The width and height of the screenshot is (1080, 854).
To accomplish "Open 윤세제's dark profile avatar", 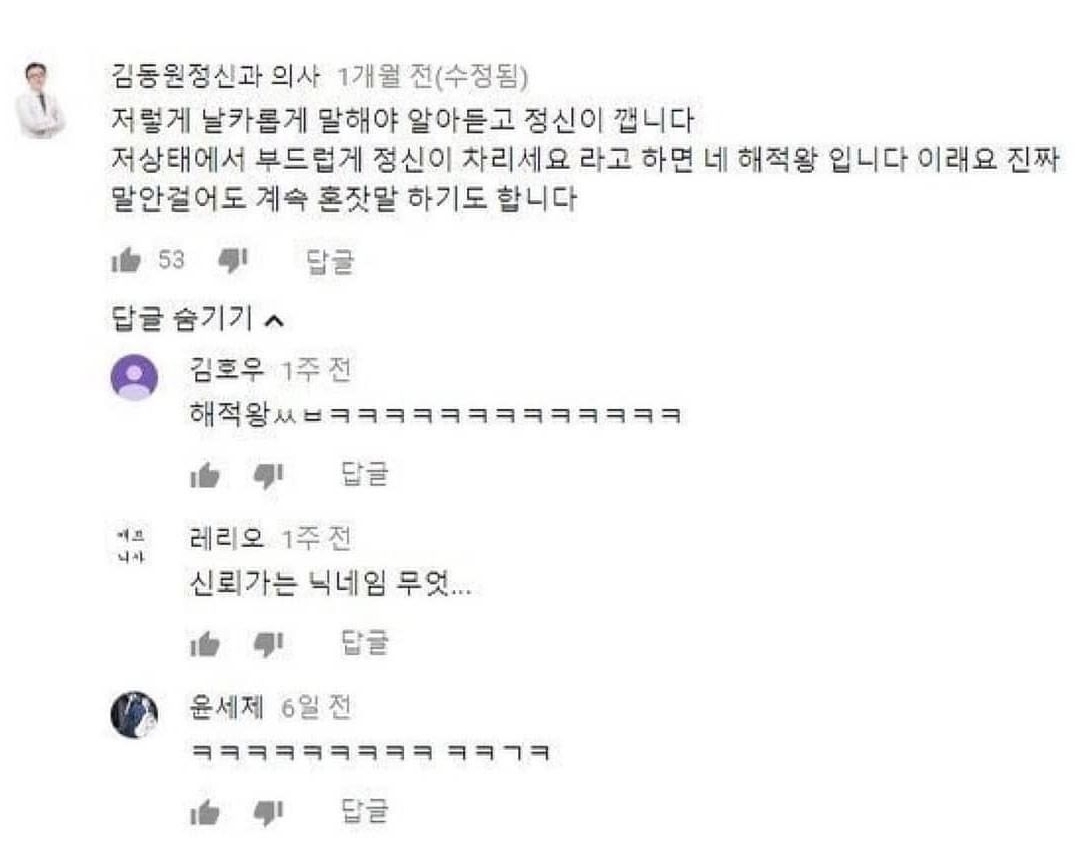I will click(134, 715).
